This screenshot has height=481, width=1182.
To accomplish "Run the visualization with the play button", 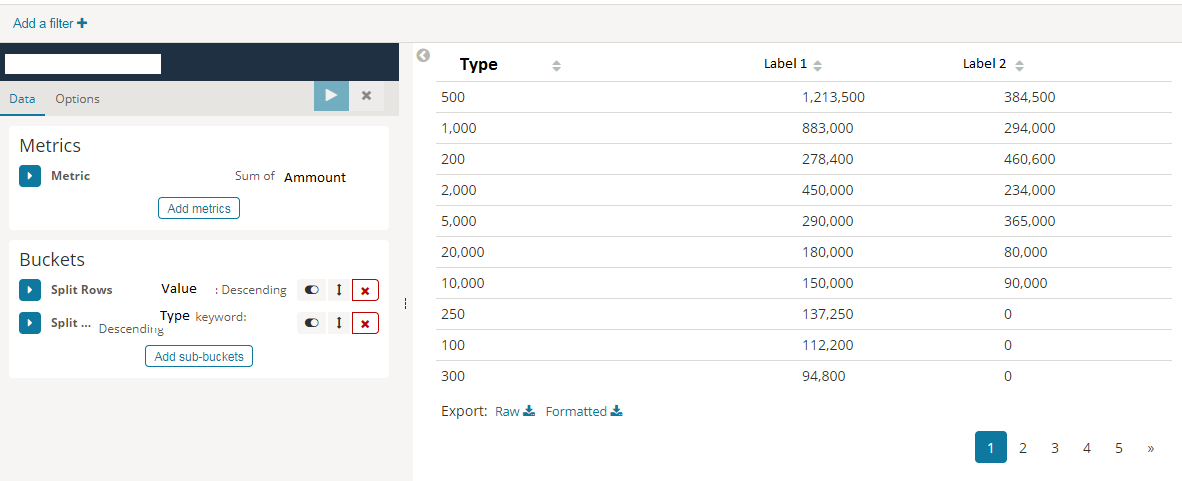I will pyautogui.click(x=331, y=96).
